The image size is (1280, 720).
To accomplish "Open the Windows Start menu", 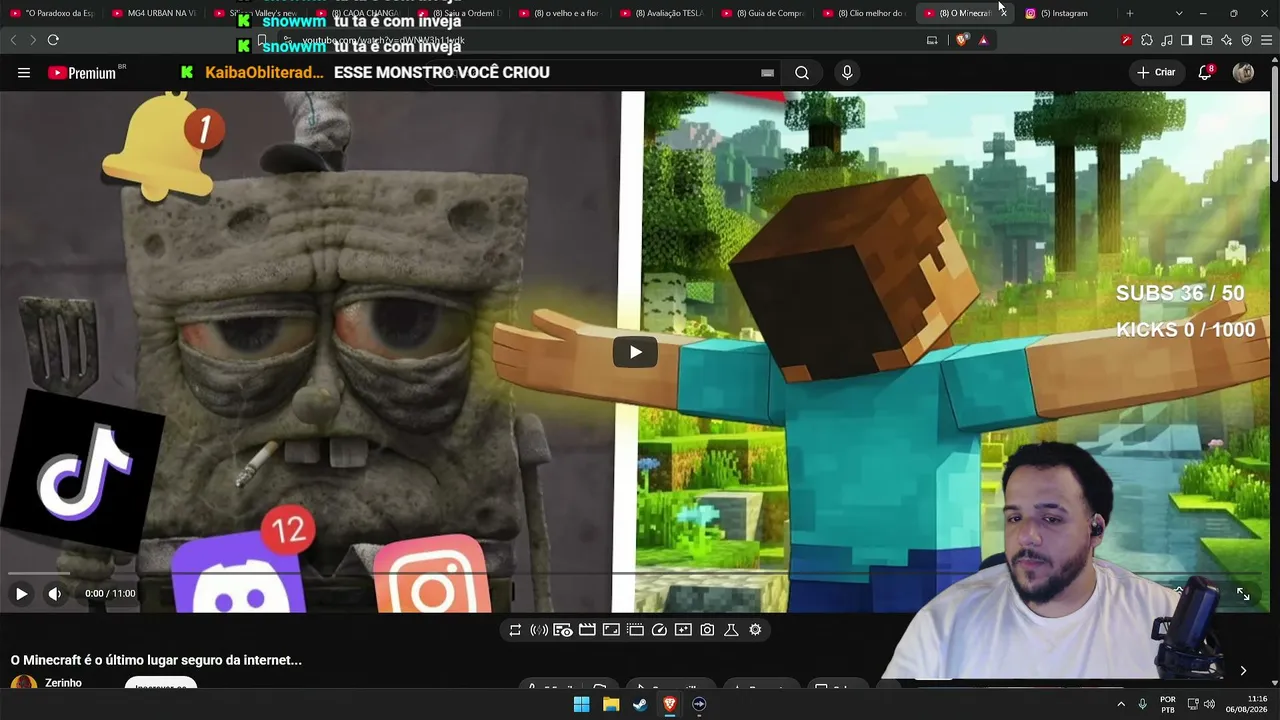I will [x=581, y=704].
